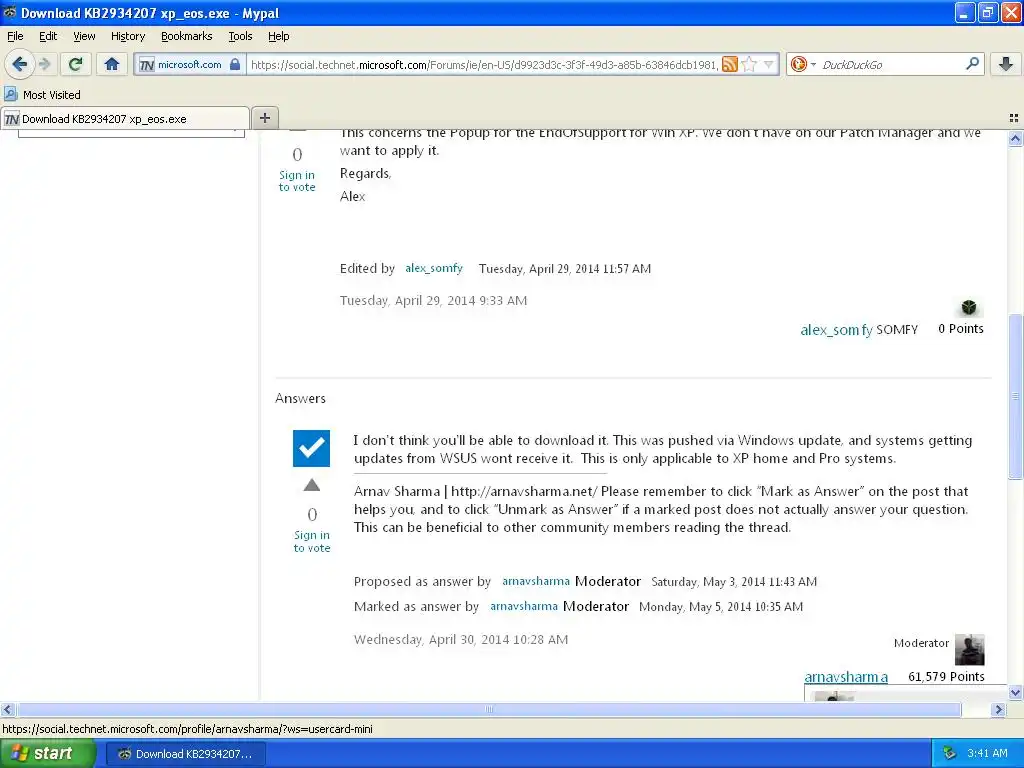The width and height of the screenshot is (1024, 768).
Task: Click the blue marked-as-answer checkmark icon
Action: [312, 448]
